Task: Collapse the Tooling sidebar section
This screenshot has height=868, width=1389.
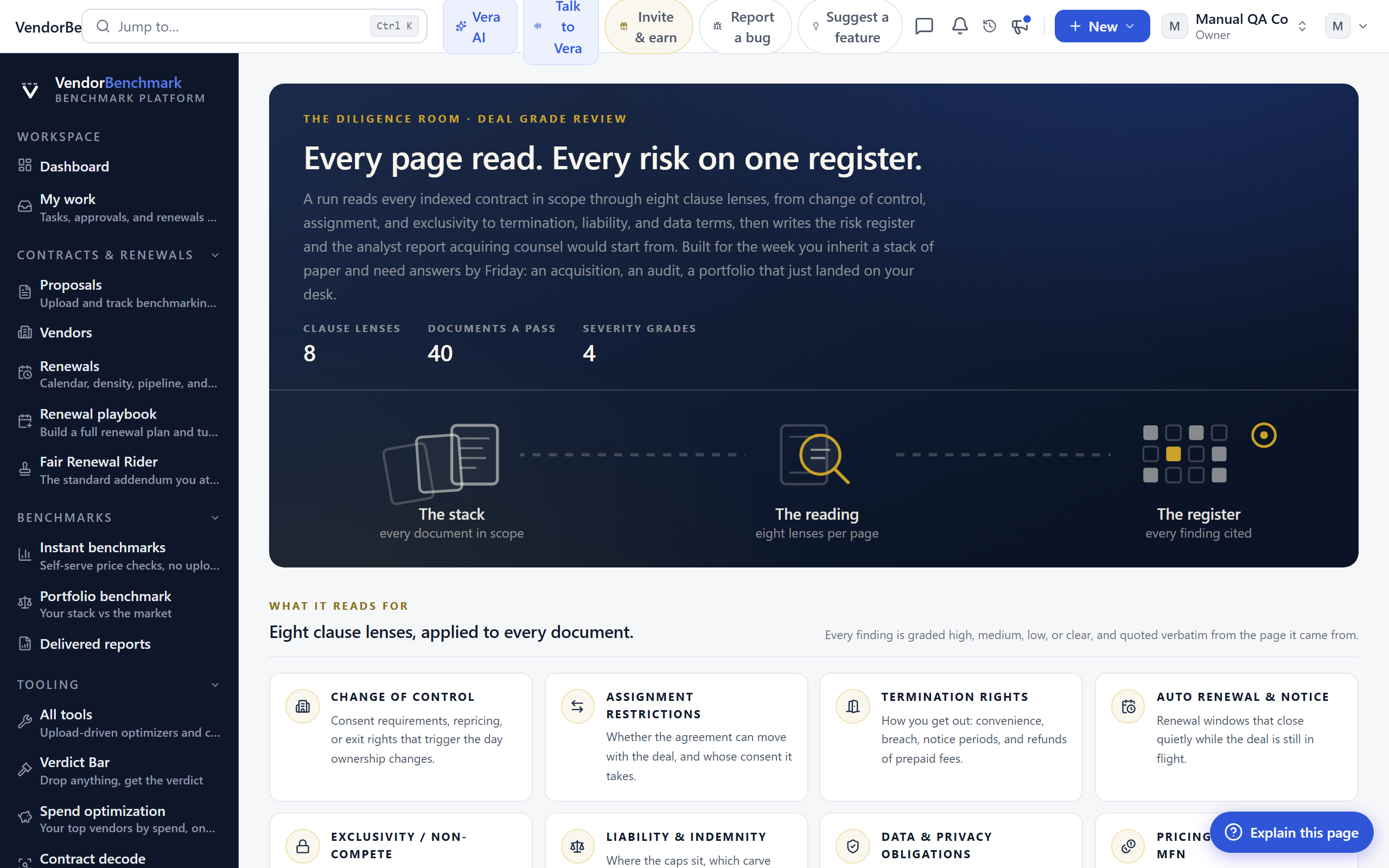Action: click(215, 685)
